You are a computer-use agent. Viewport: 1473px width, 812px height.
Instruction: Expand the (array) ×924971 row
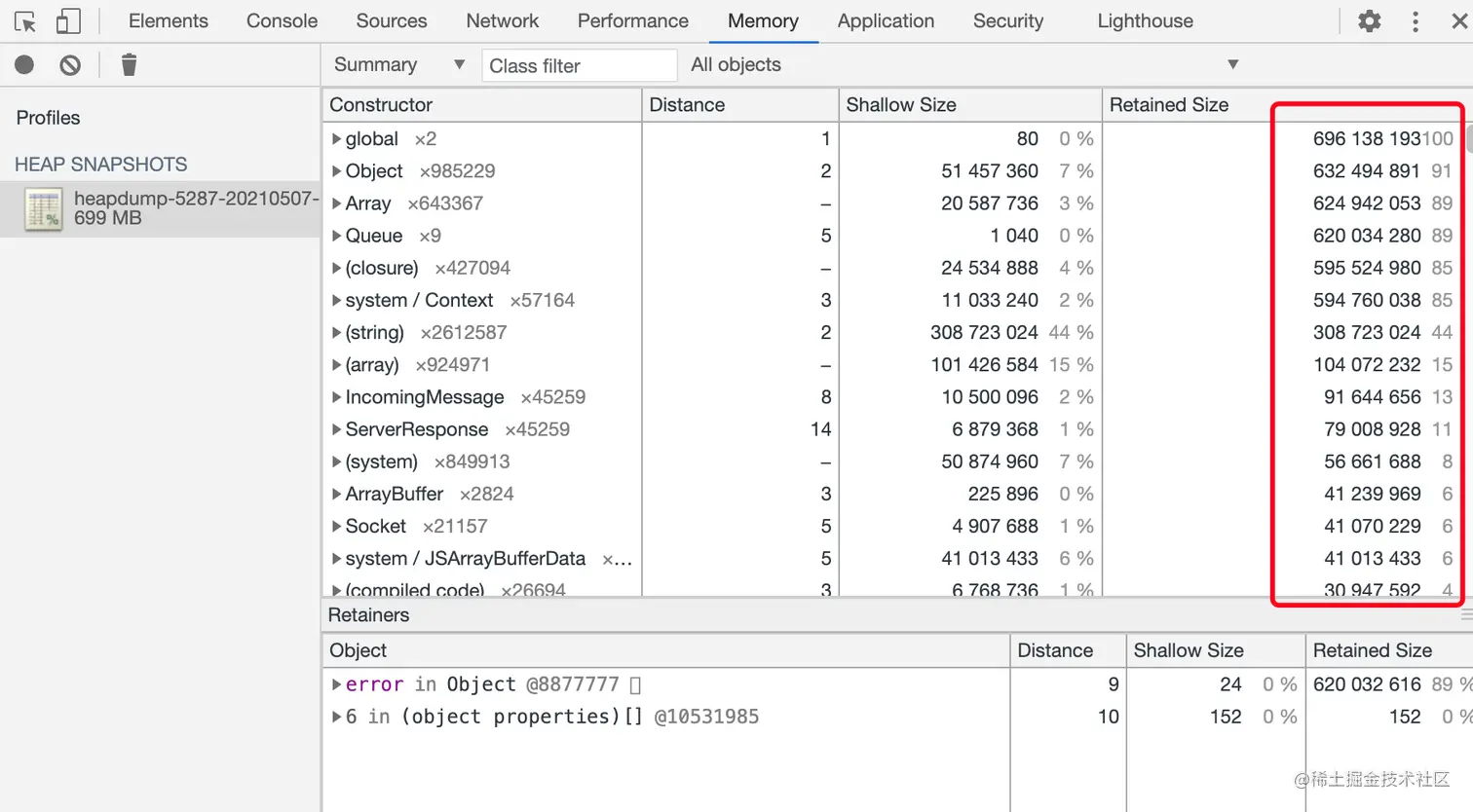[337, 365]
